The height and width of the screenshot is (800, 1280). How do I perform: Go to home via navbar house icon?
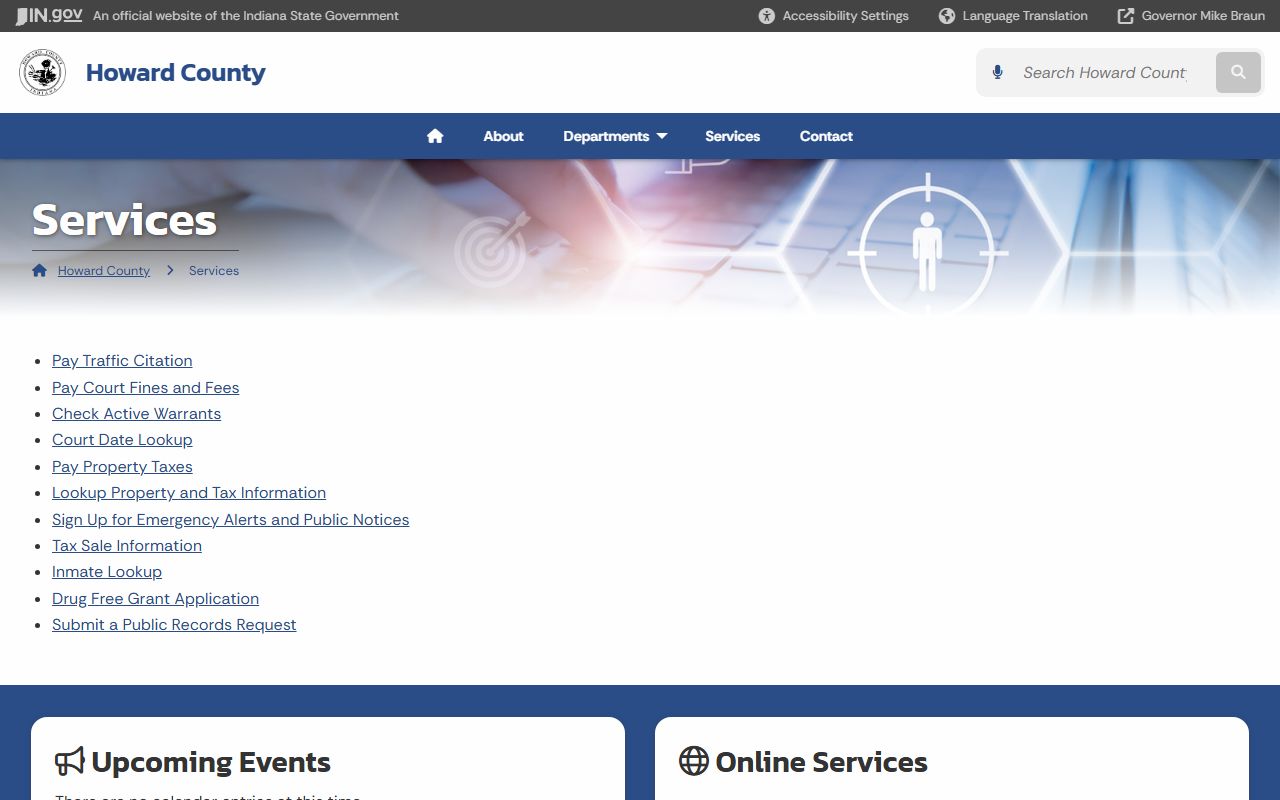click(x=435, y=136)
